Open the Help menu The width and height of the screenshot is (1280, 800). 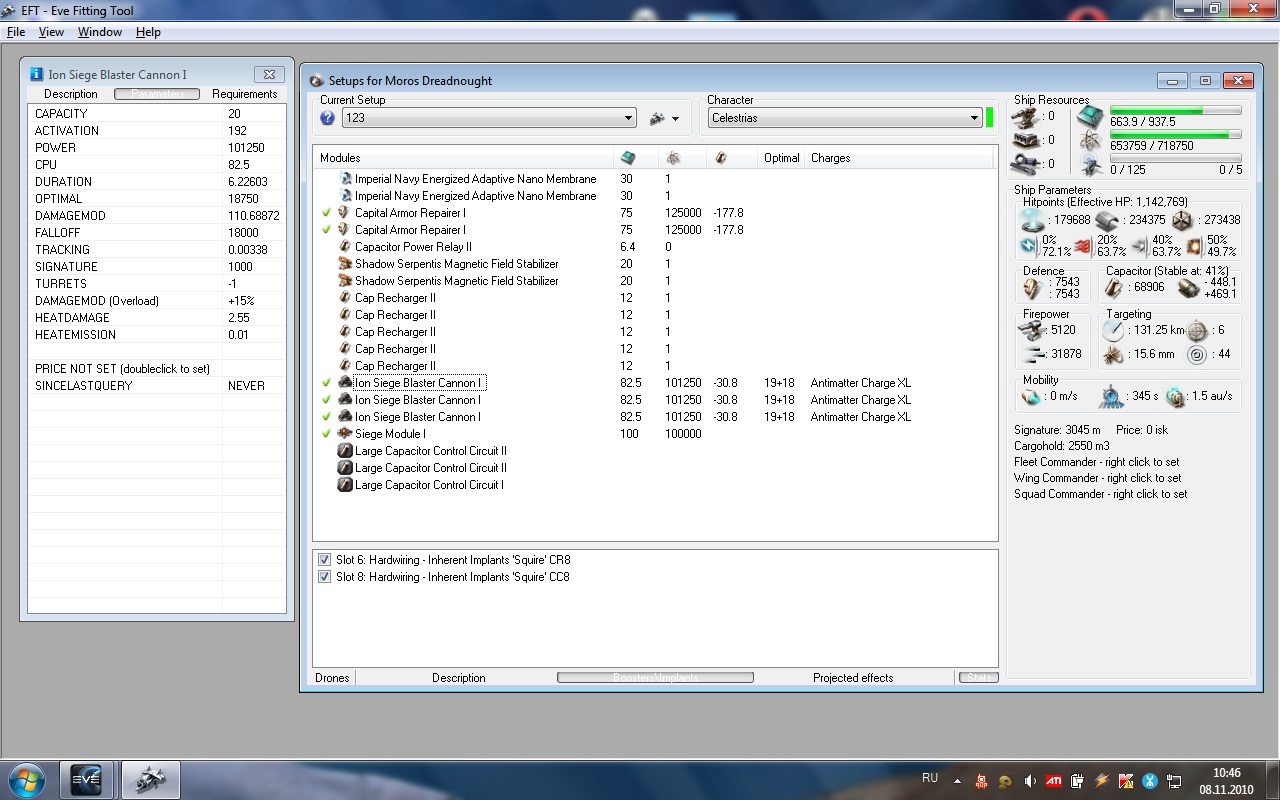(x=148, y=32)
